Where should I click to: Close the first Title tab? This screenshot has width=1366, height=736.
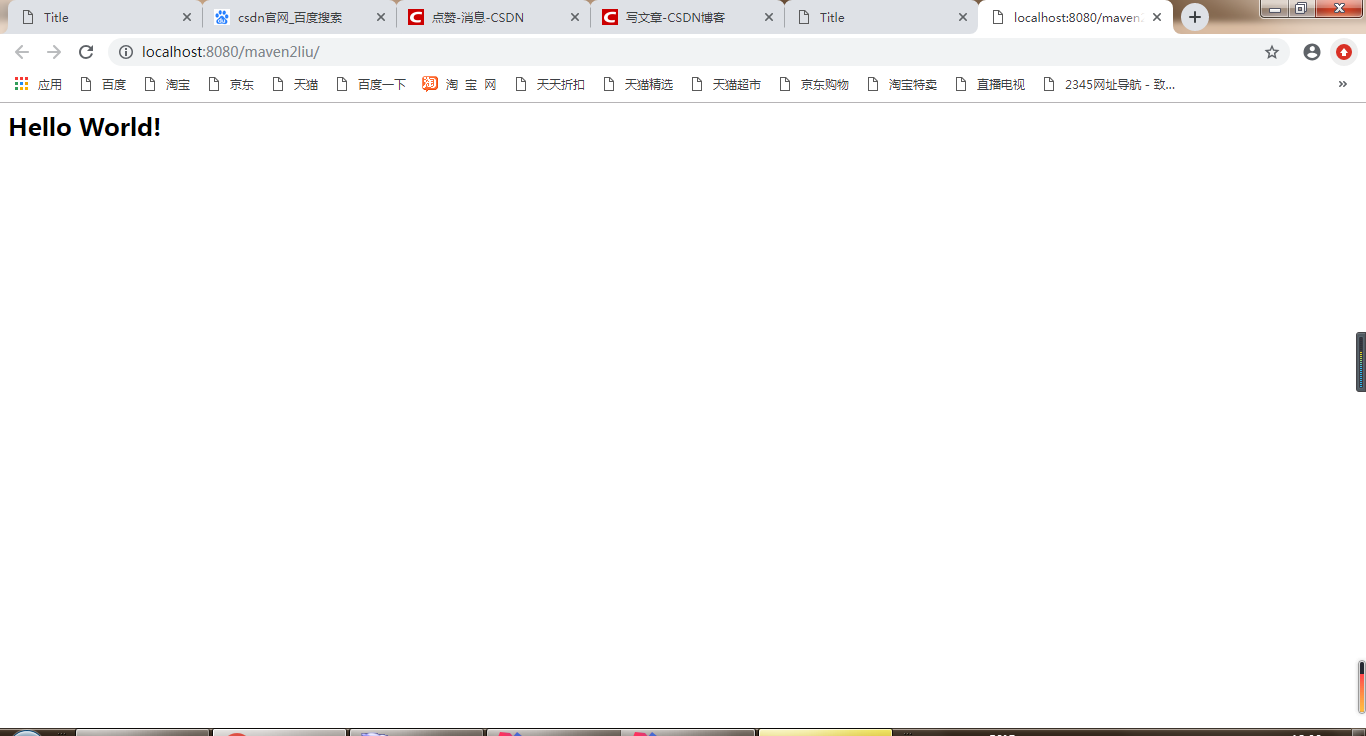pyautogui.click(x=186, y=17)
